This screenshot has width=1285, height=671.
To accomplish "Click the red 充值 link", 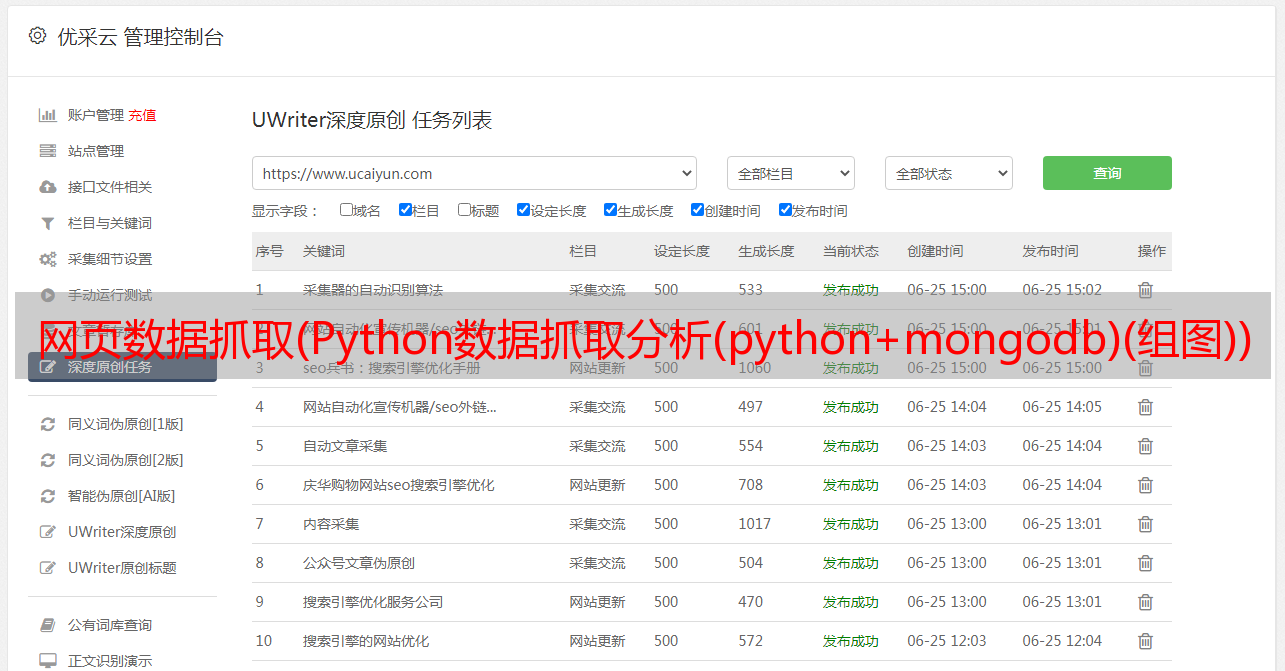I will 142,115.
